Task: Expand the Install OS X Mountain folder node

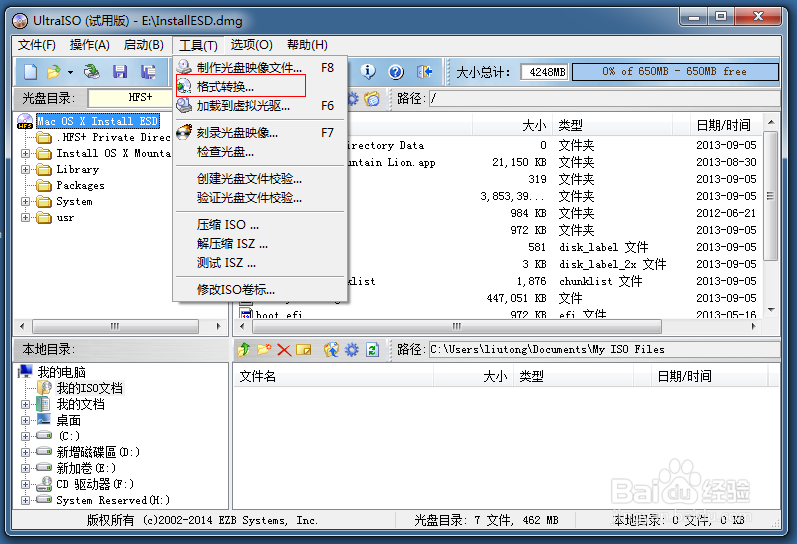Action: [x=25, y=153]
